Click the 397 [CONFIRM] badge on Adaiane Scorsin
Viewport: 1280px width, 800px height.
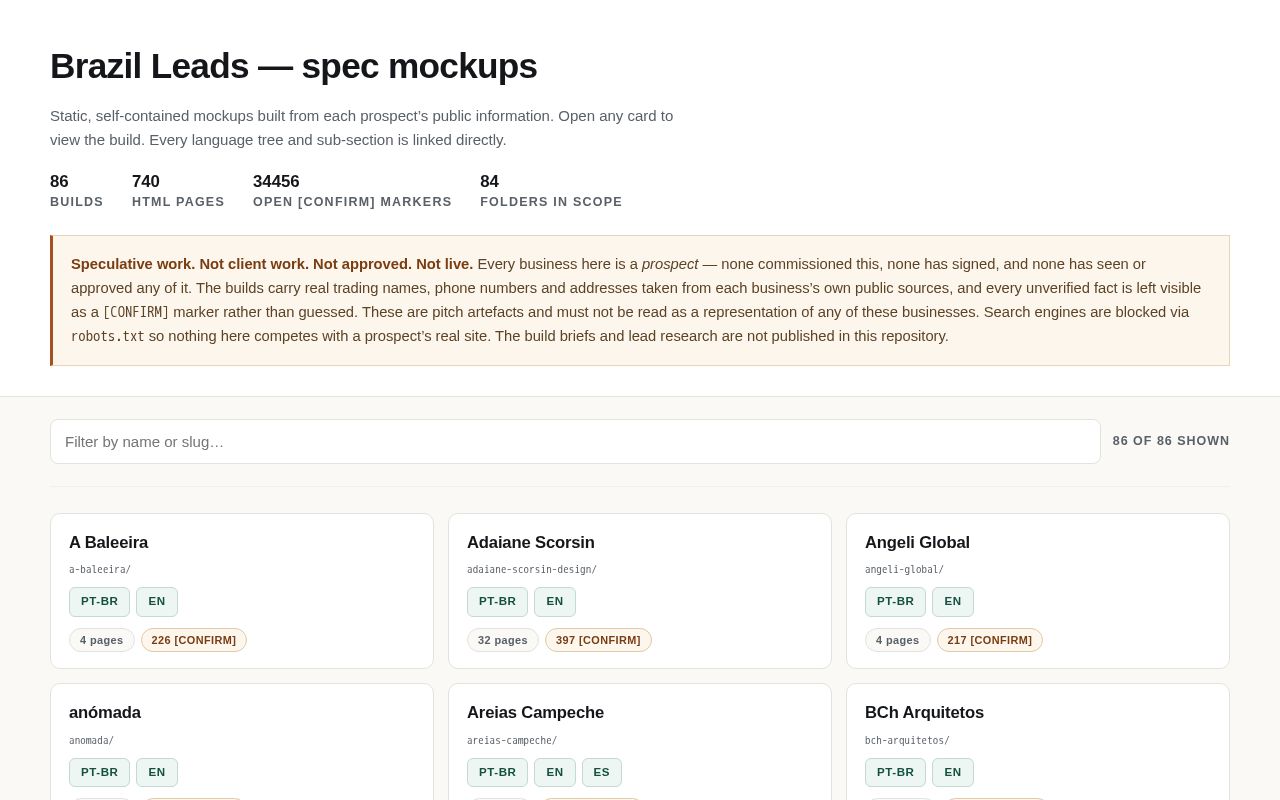pos(598,640)
